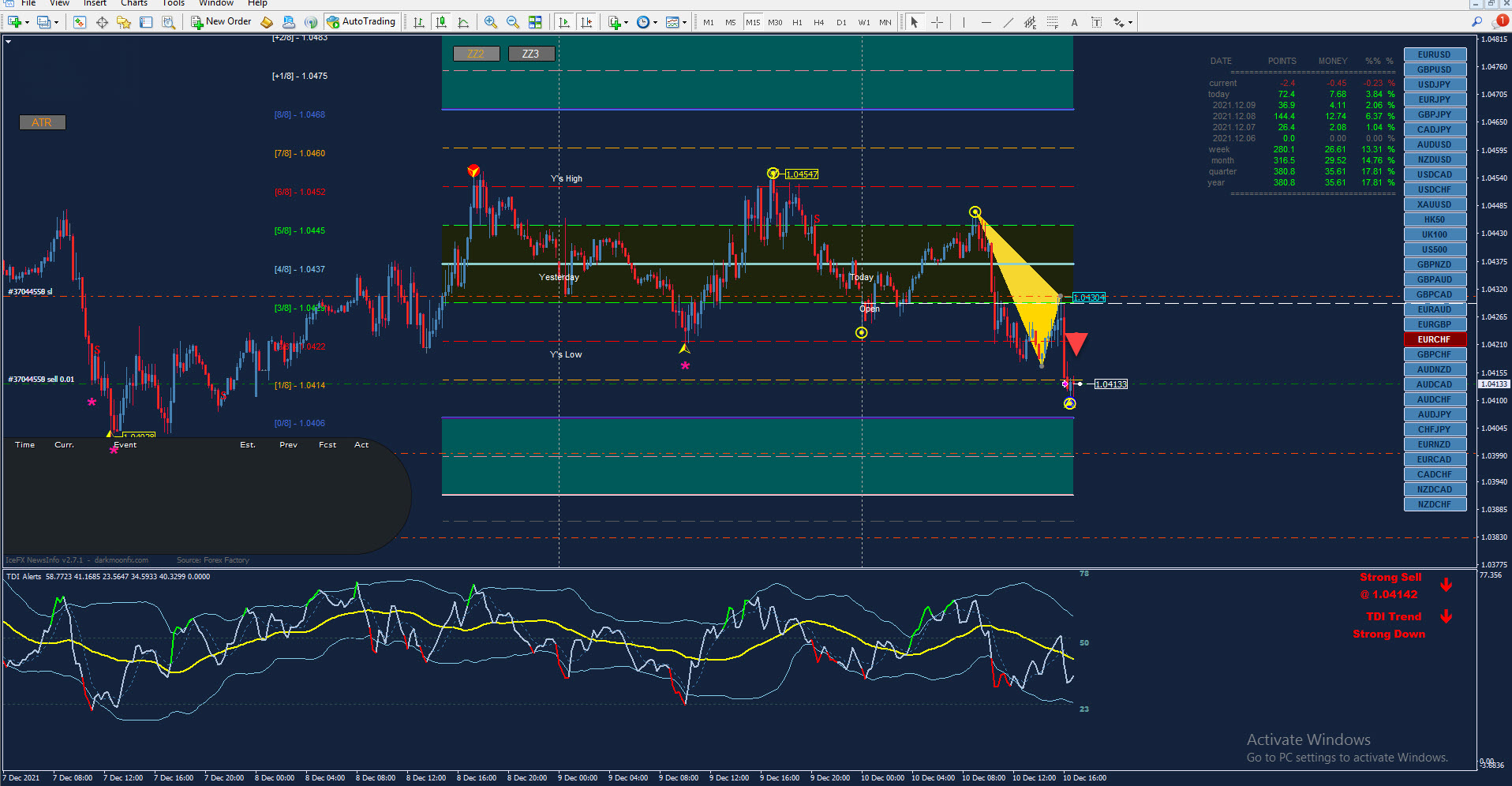Select the Fibonacci retracement tool
Screen dimensions: 1512x786
(1052, 22)
